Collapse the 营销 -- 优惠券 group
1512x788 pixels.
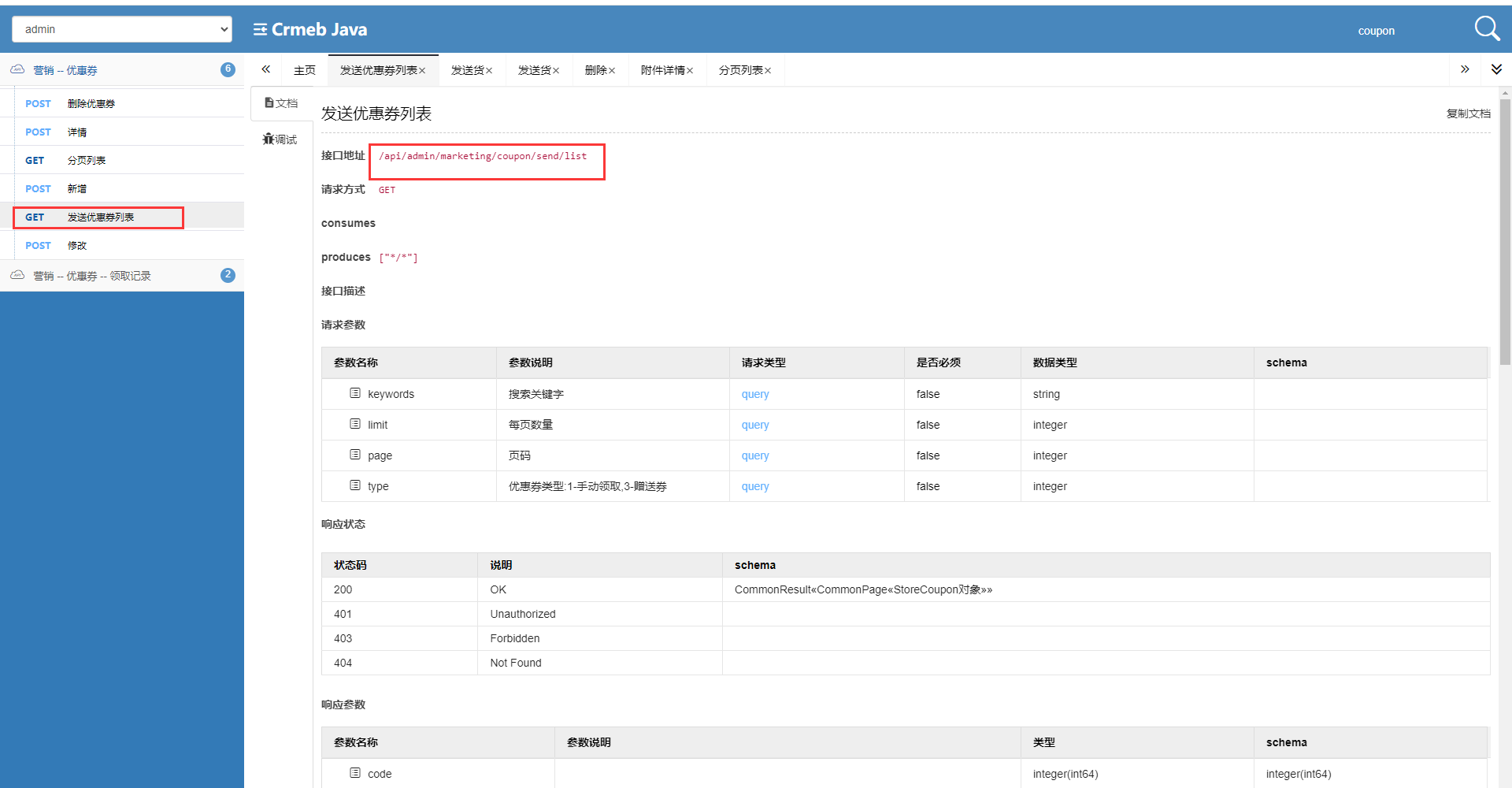[122, 69]
